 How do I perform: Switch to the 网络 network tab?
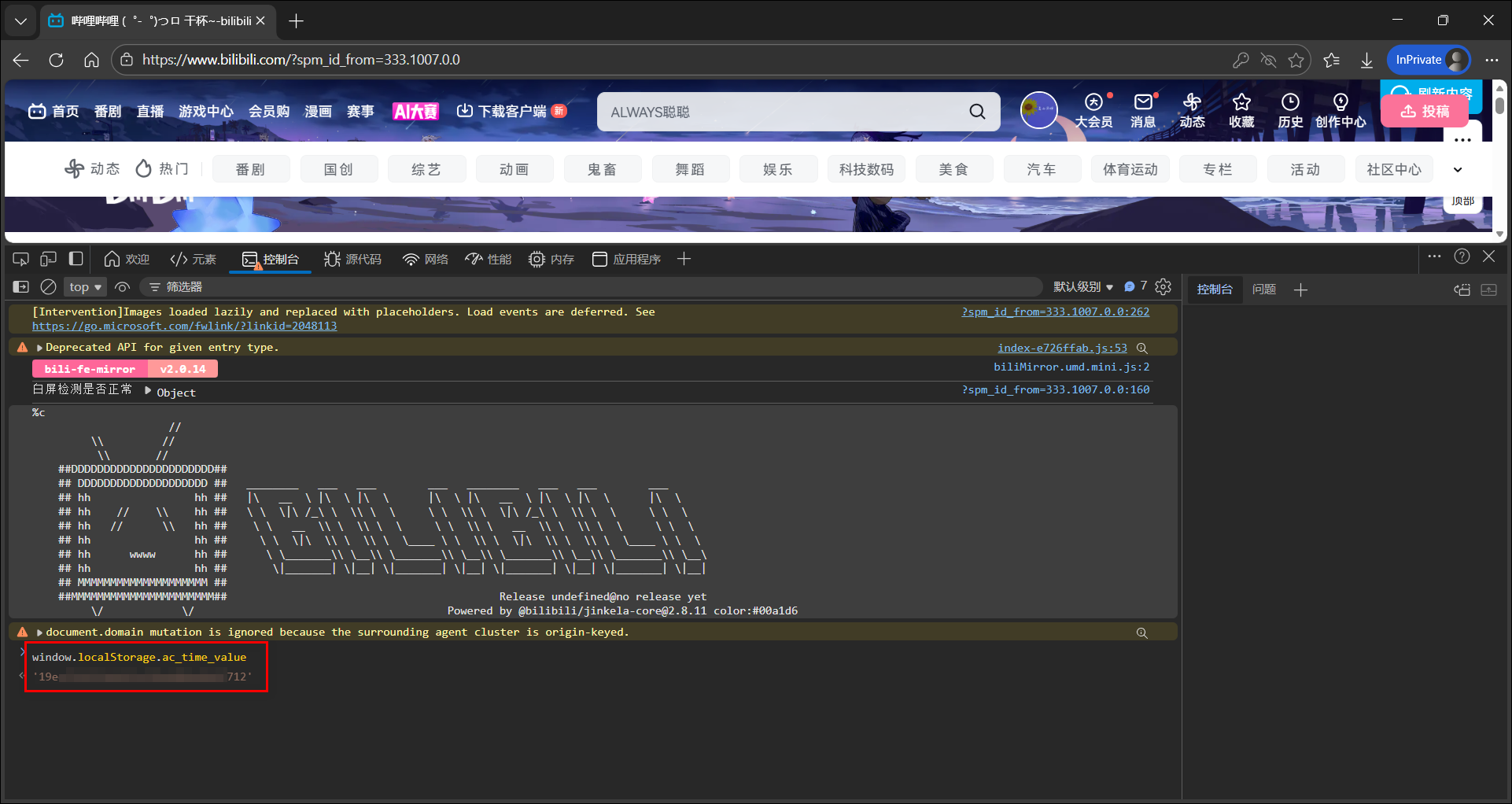click(x=426, y=259)
